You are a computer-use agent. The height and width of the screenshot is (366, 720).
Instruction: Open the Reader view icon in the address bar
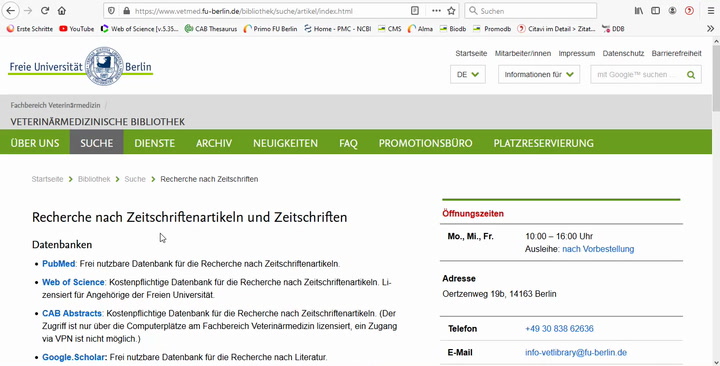click(x=415, y=11)
